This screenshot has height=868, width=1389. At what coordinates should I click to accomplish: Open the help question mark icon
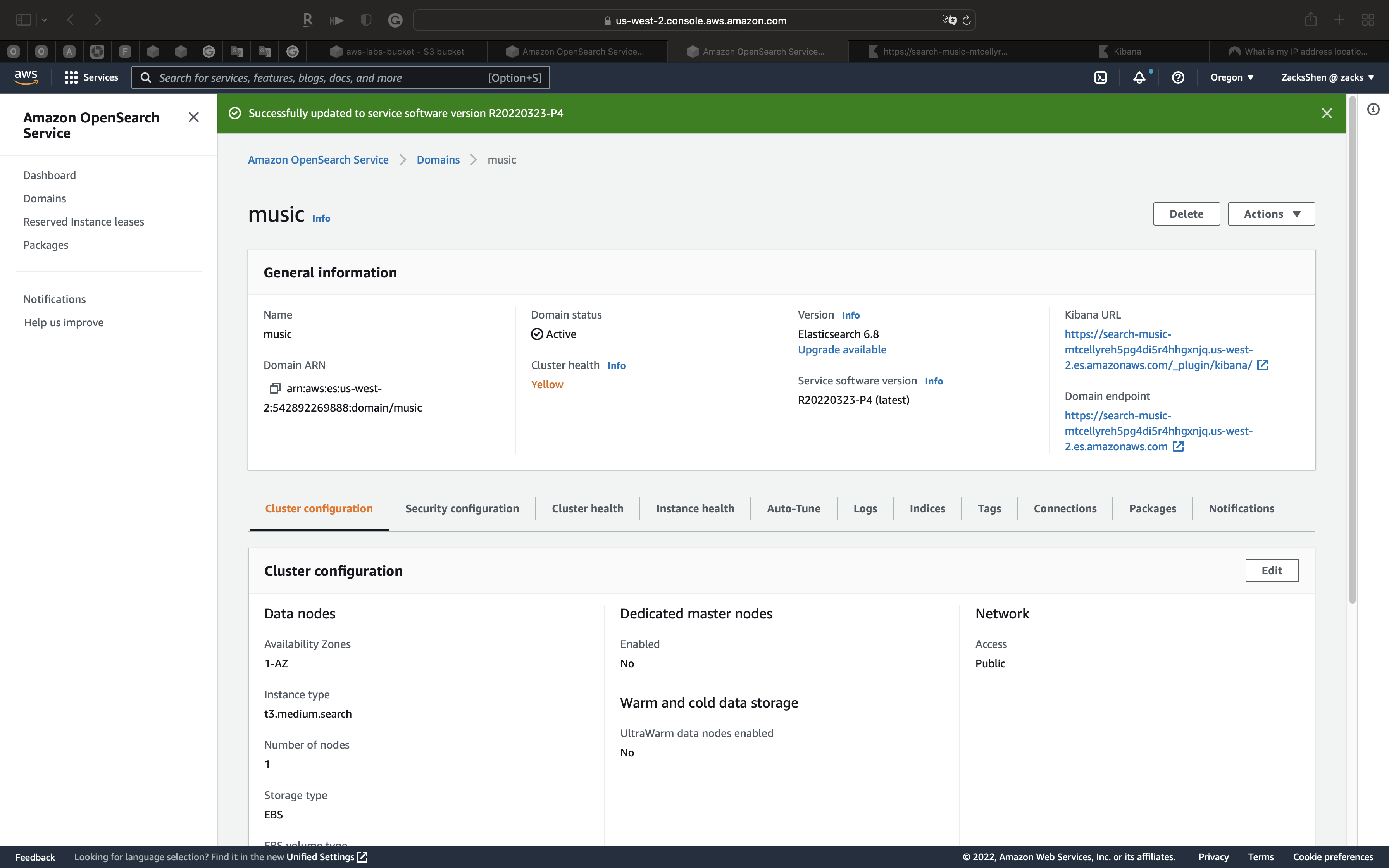[1178, 77]
